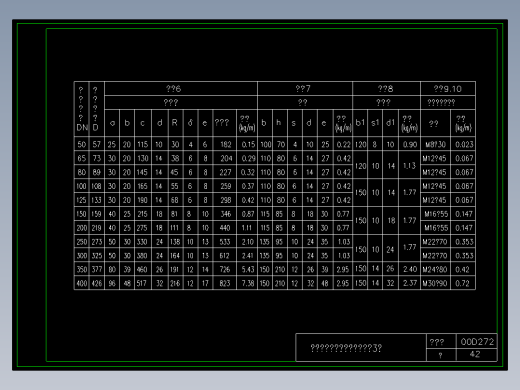This screenshot has width=520, height=390.
Task: Click the weight value '0.023'
Action: (x=464, y=144)
